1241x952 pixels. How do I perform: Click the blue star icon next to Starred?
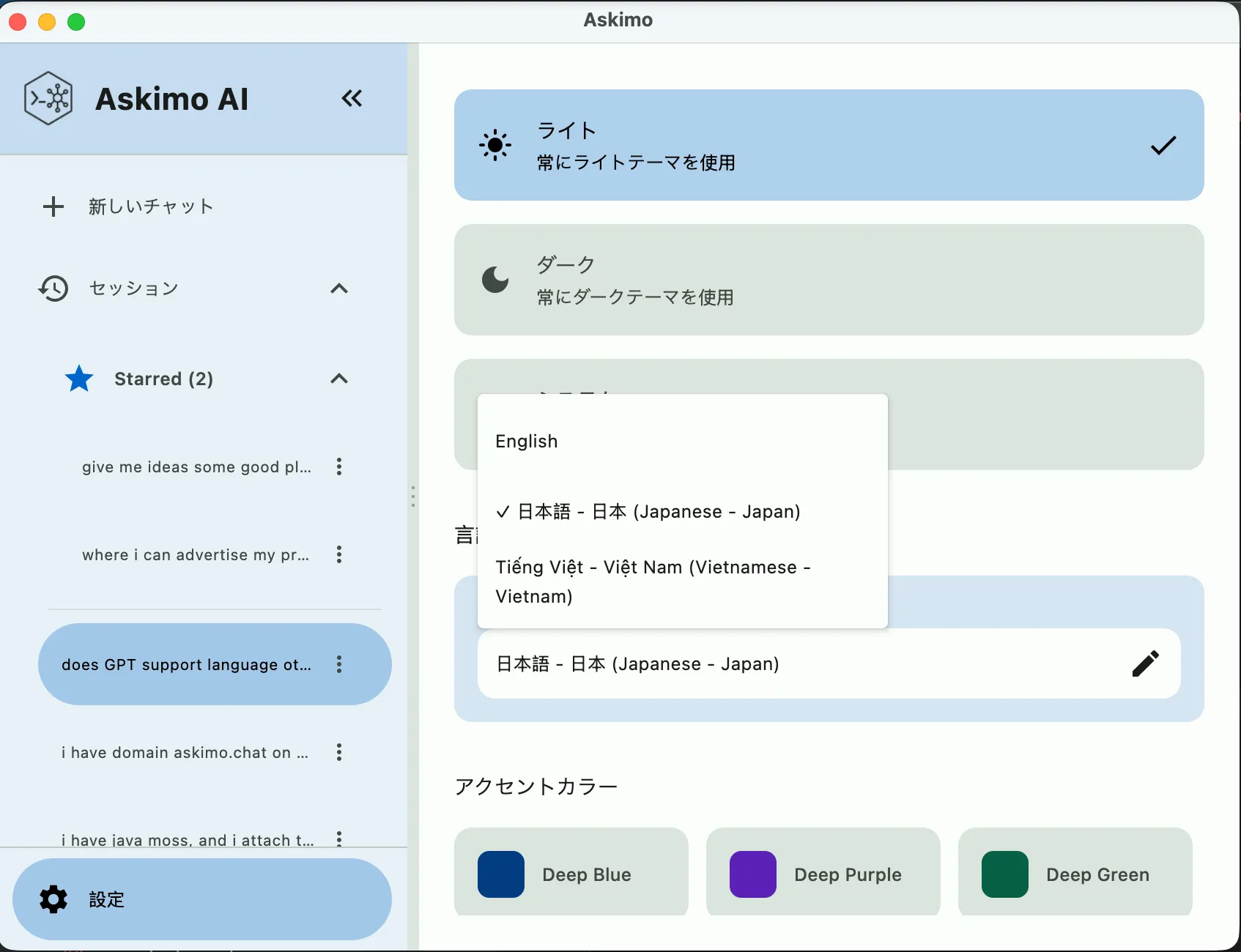tap(78, 379)
